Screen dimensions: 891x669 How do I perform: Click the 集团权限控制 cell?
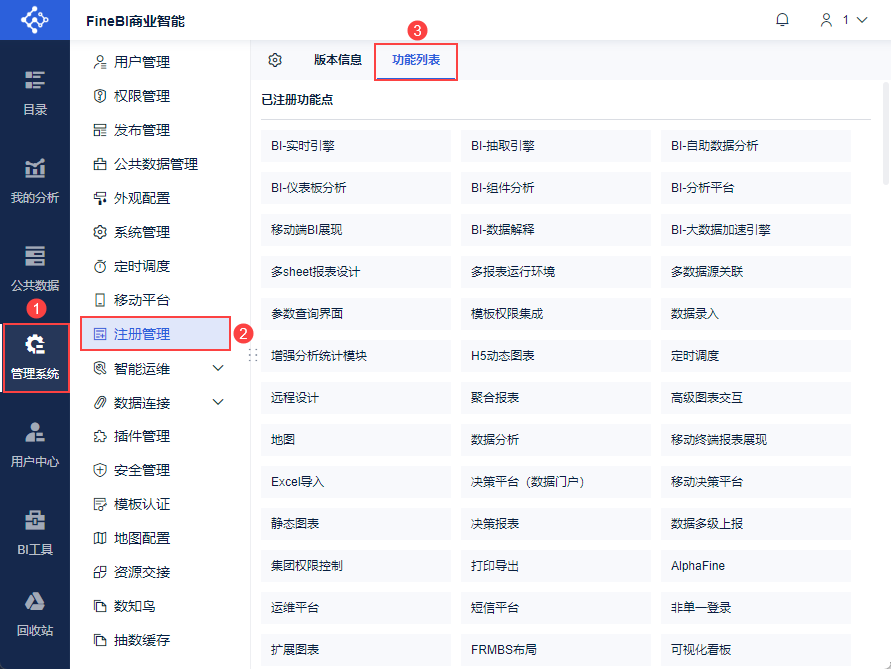tap(356, 566)
